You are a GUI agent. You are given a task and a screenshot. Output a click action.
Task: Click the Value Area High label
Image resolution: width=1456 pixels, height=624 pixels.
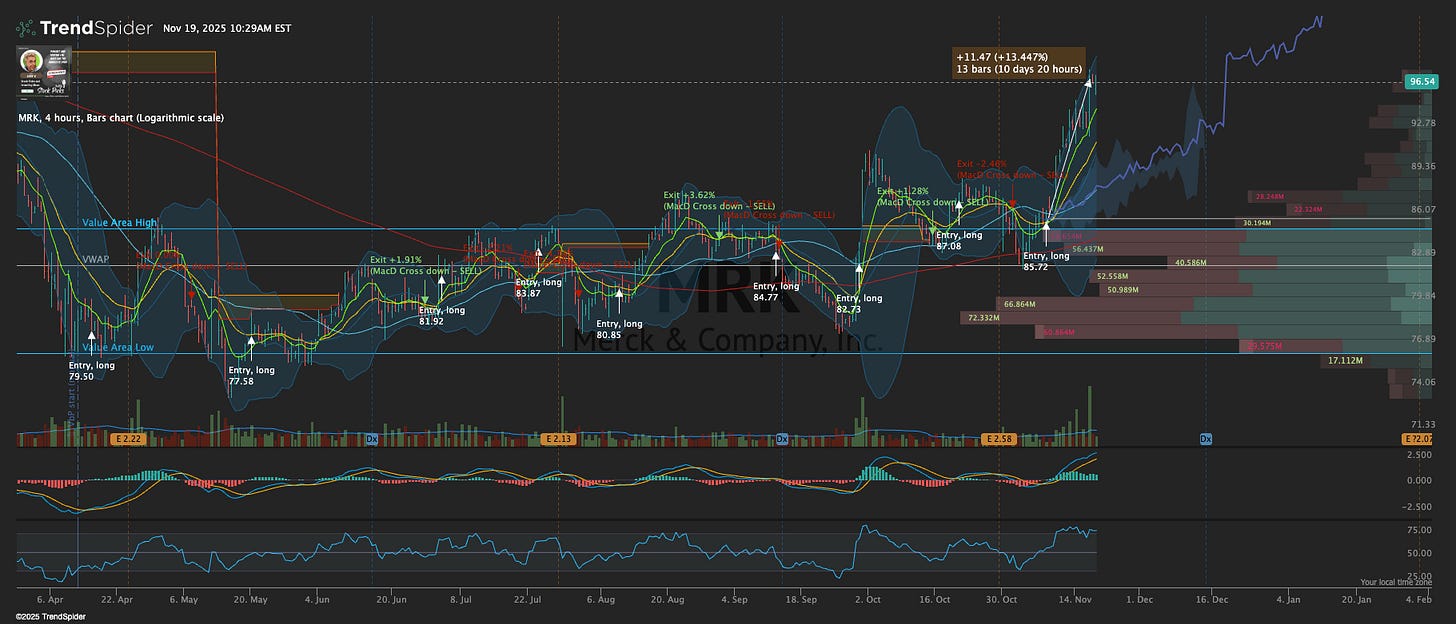(x=118, y=222)
